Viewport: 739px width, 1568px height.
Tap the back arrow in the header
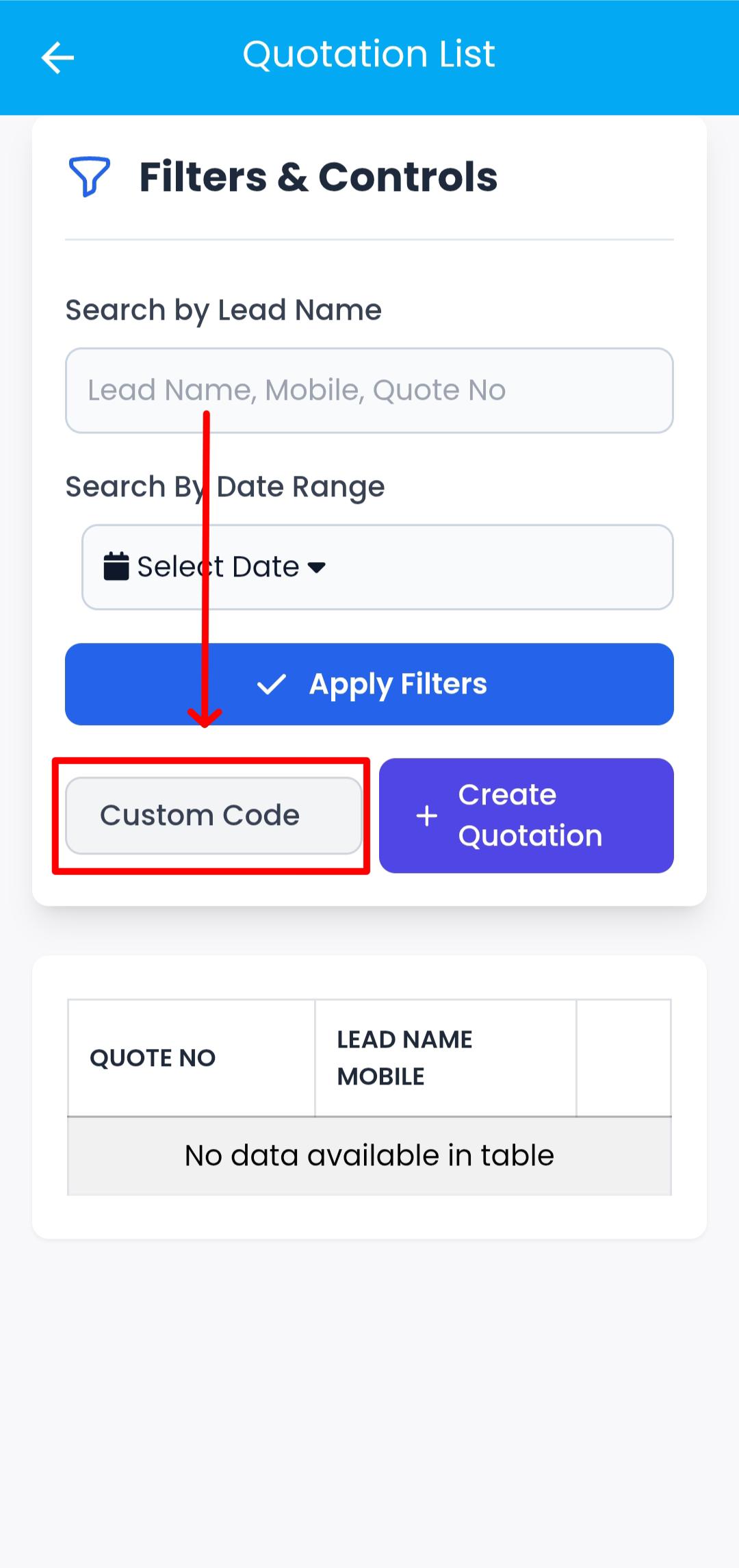tap(57, 58)
